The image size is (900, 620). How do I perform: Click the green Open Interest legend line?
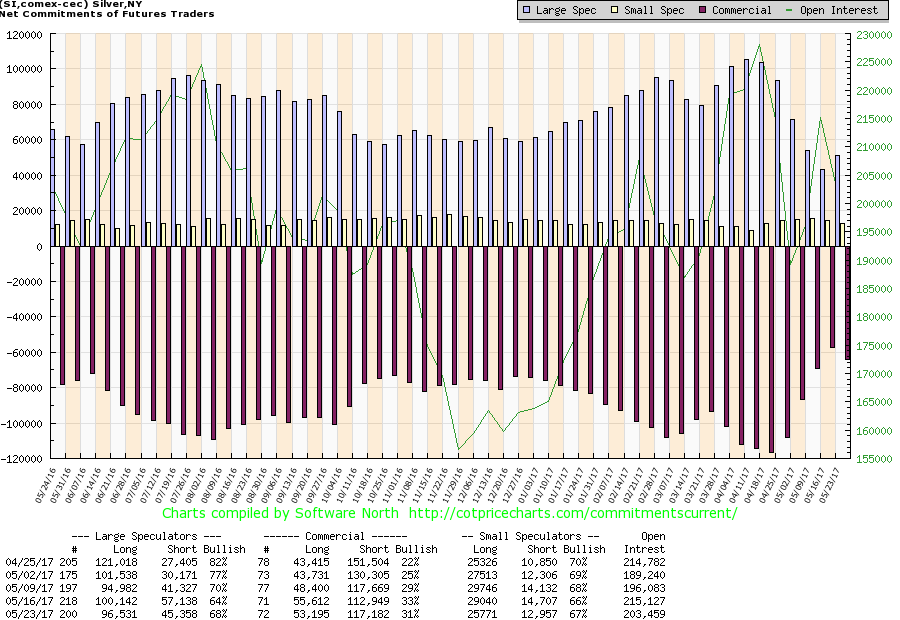pos(790,10)
